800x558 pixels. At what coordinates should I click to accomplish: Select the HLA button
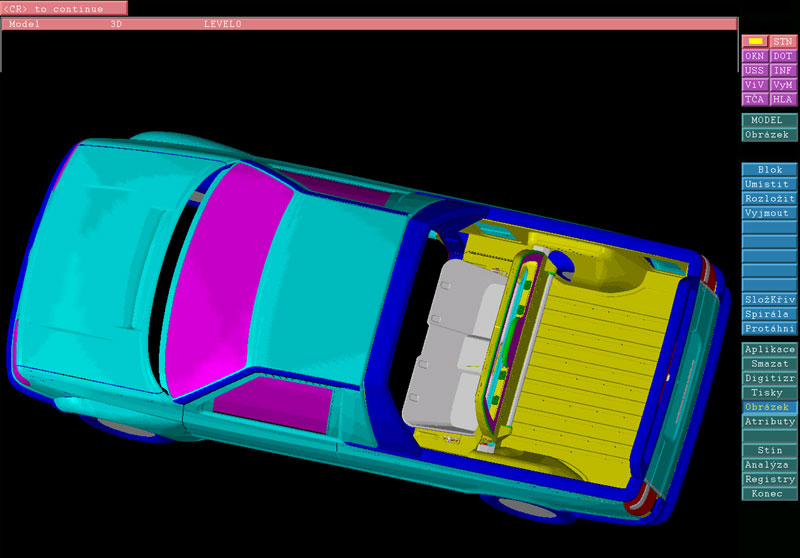point(783,99)
